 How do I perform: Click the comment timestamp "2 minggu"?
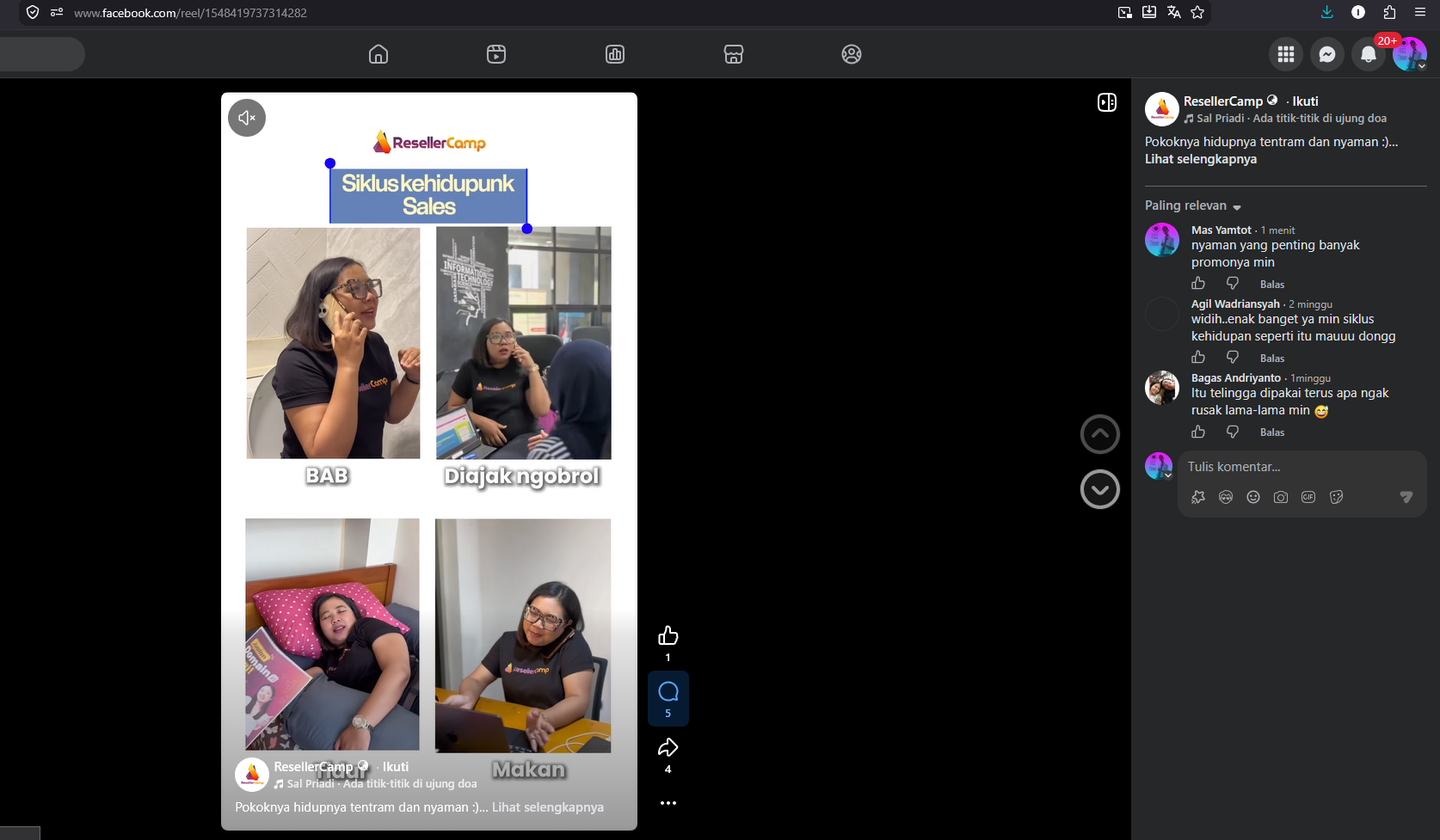[x=1310, y=304]
